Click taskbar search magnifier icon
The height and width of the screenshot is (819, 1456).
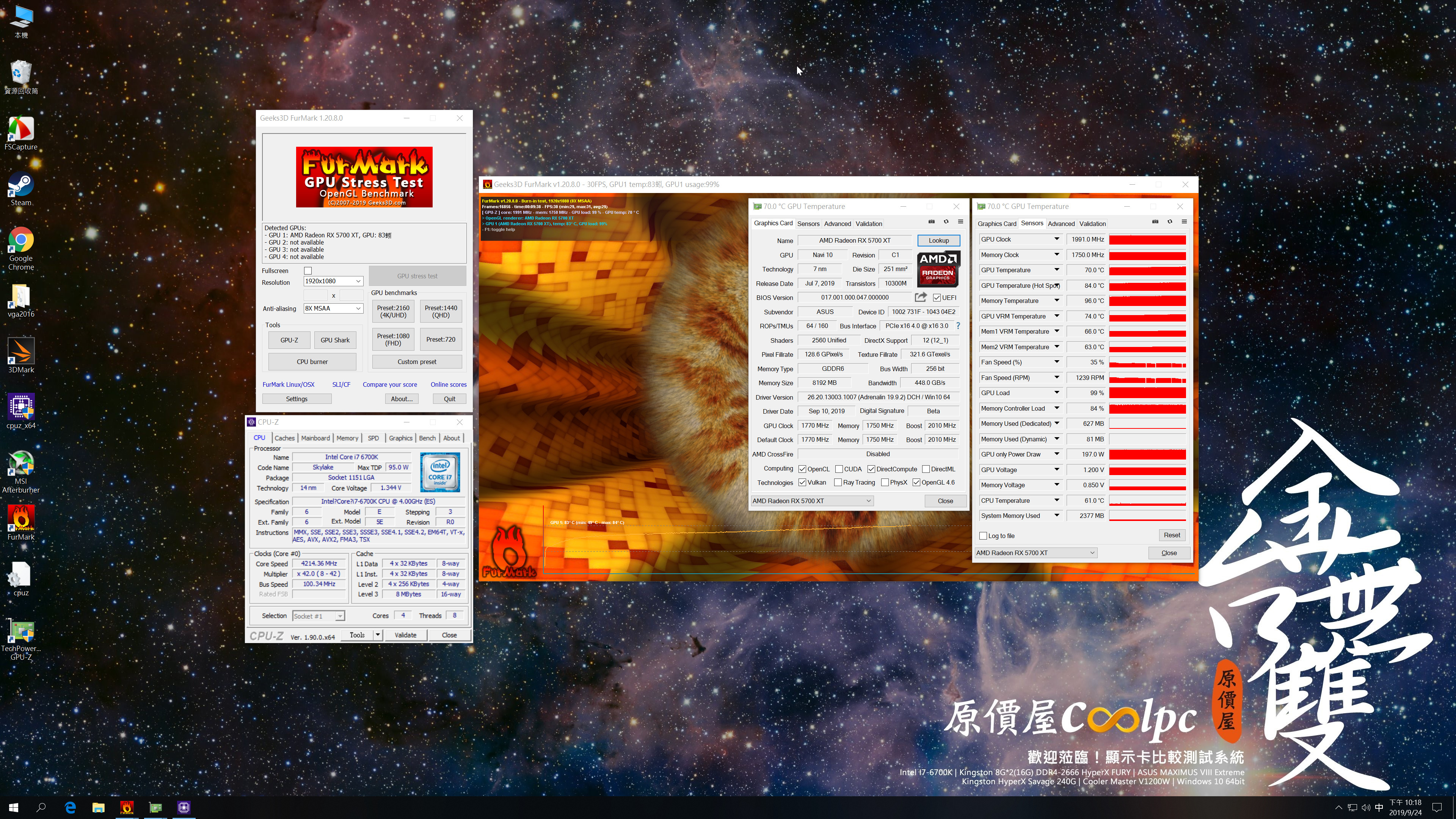(41, 807)
